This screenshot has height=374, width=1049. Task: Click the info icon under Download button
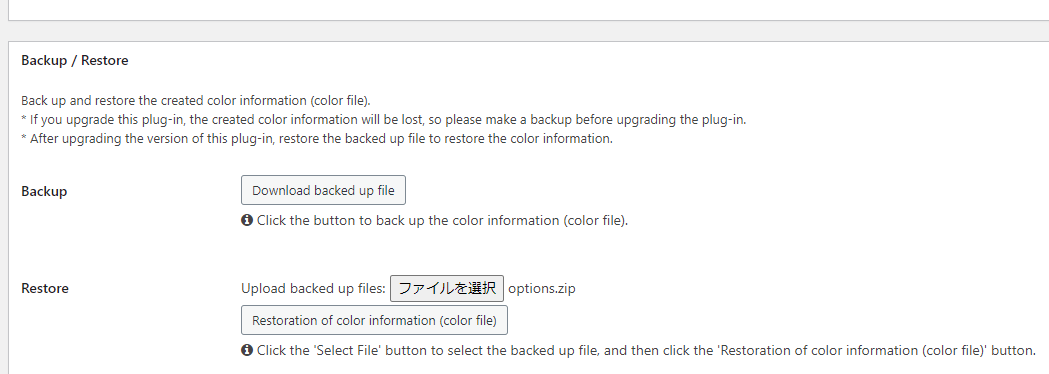[x=246, y=220]
